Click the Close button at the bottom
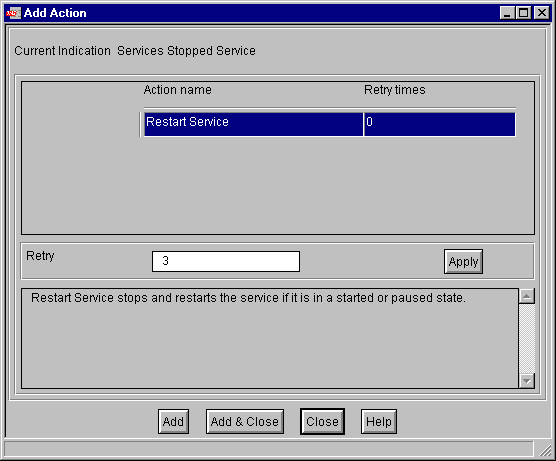 coord(322,421)
